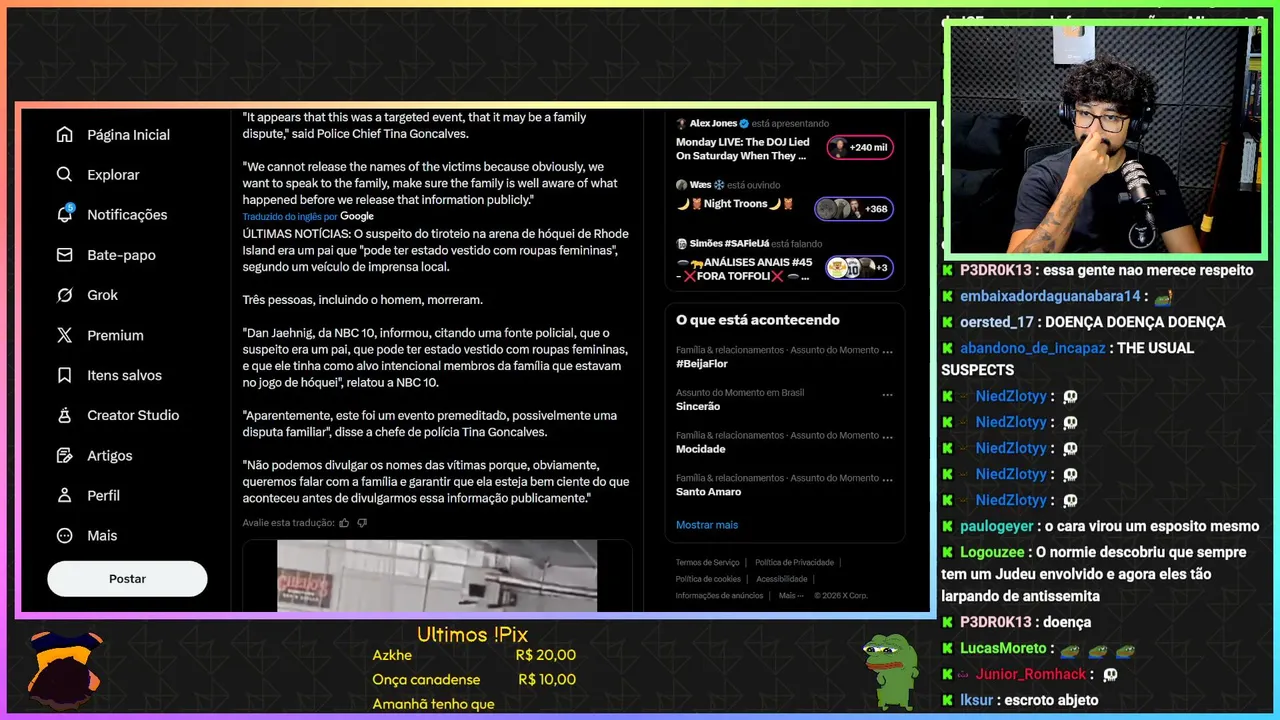Click chat username paulogeyer
This screenshot has width=1280, height=720.
tap(997, 526)
